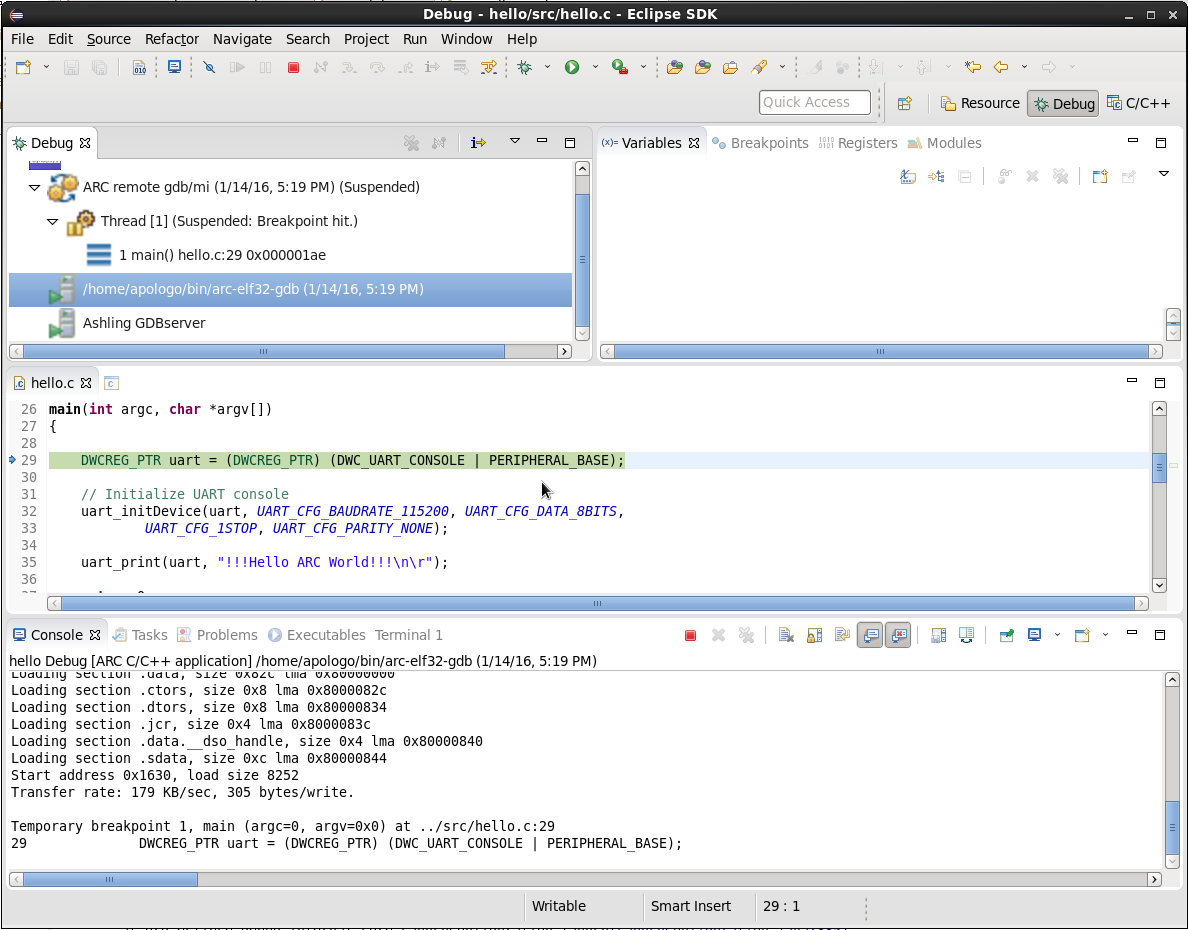The image size is (1188, 930).
Task: Switch to the C/C++ perspective
Action: point(1139,103)
